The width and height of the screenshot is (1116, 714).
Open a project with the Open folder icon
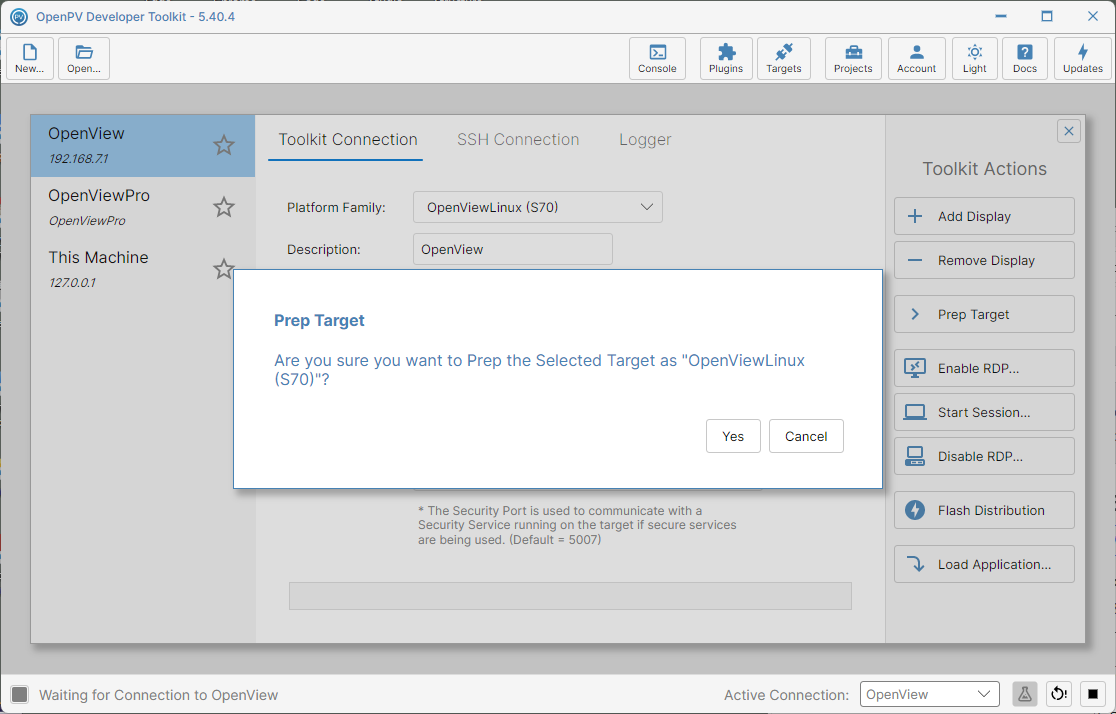[84, 58]
